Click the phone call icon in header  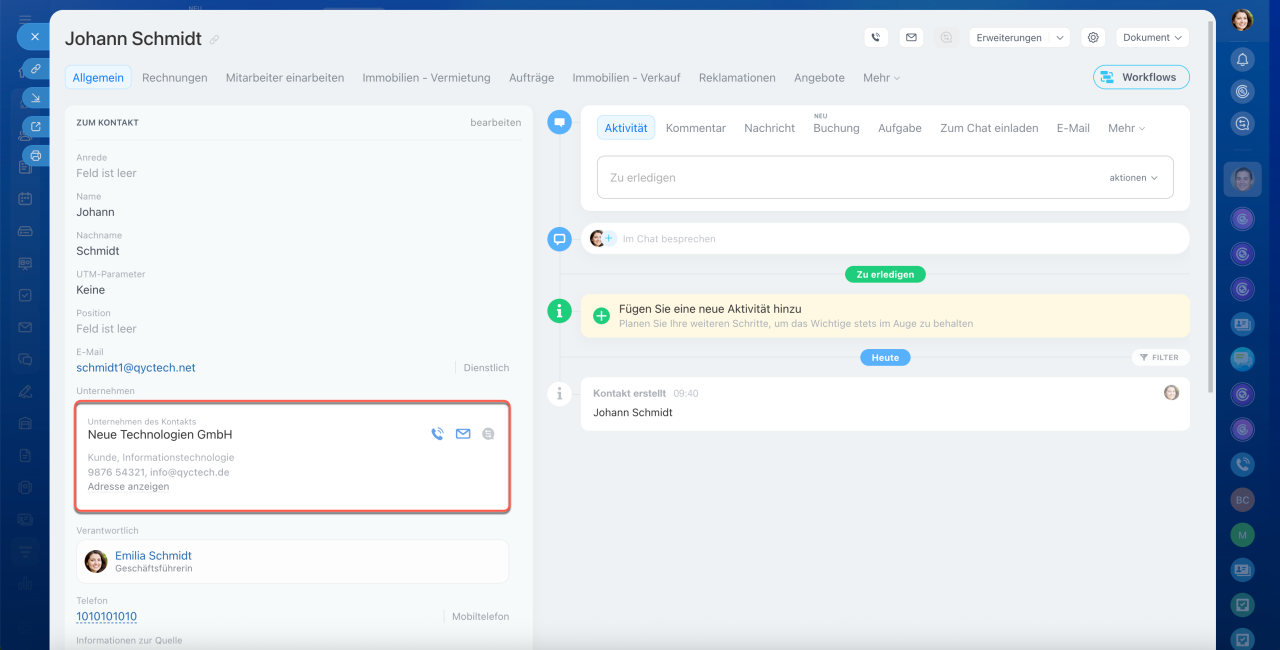pyautogui.click(x=876, y=38)
